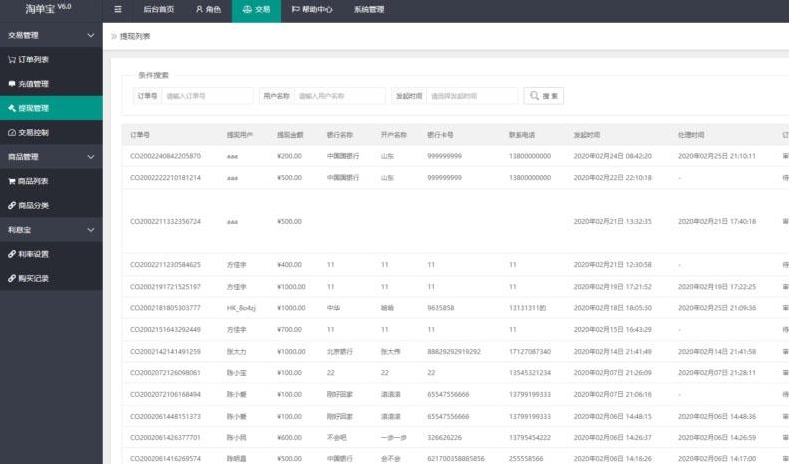
Task: Collapse the 利息宝 sidebar group
Action: [91, 230]
